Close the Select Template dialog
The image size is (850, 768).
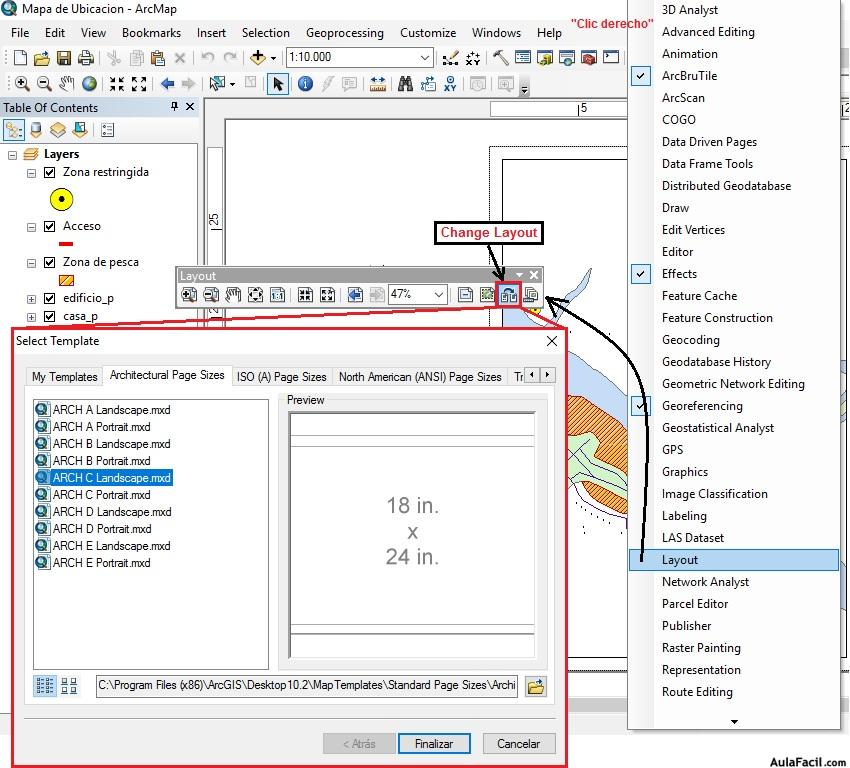[x=552, y=341]
